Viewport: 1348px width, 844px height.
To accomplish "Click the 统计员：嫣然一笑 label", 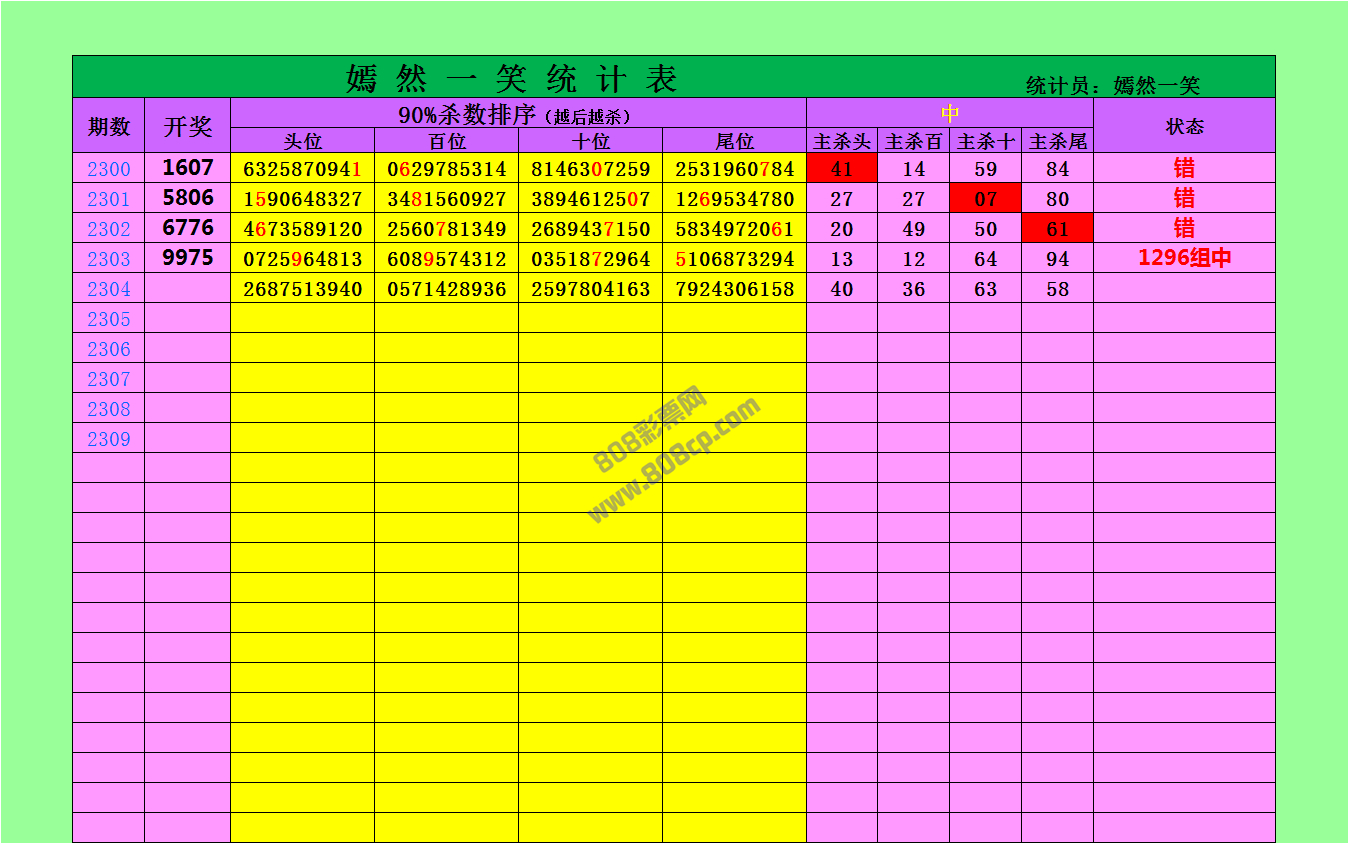I will (1112, 86).
